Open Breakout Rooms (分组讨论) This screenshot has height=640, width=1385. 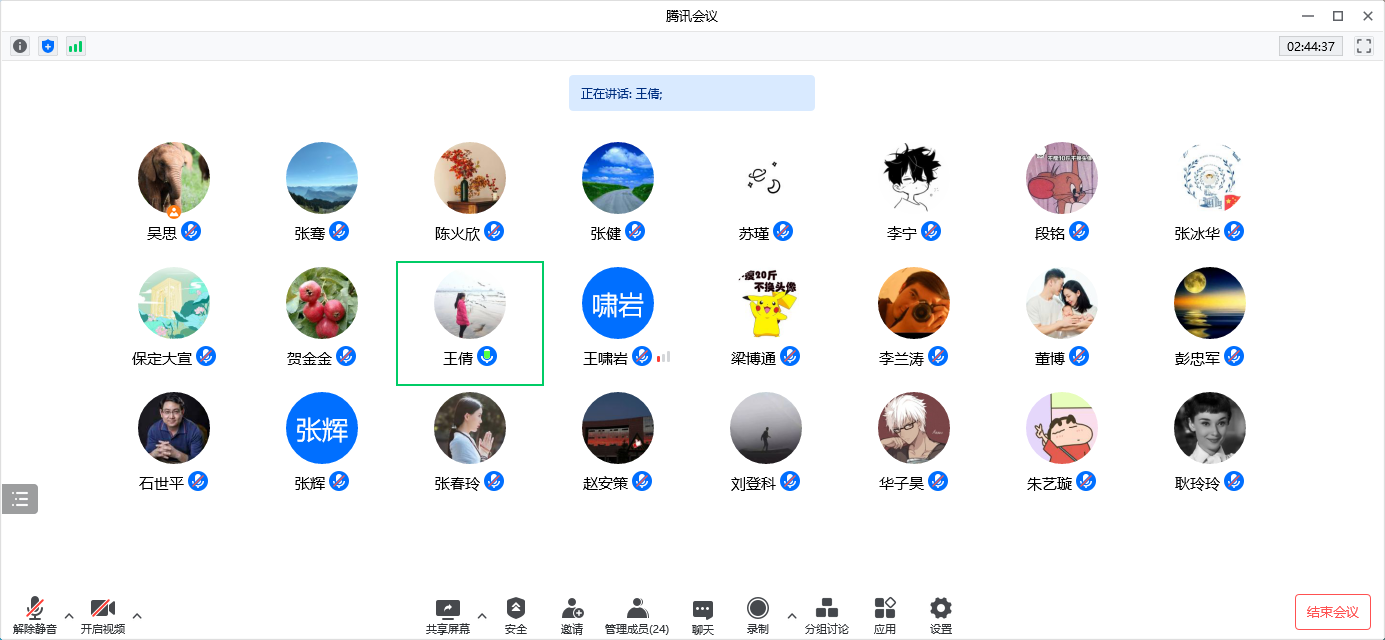point(826,614)
